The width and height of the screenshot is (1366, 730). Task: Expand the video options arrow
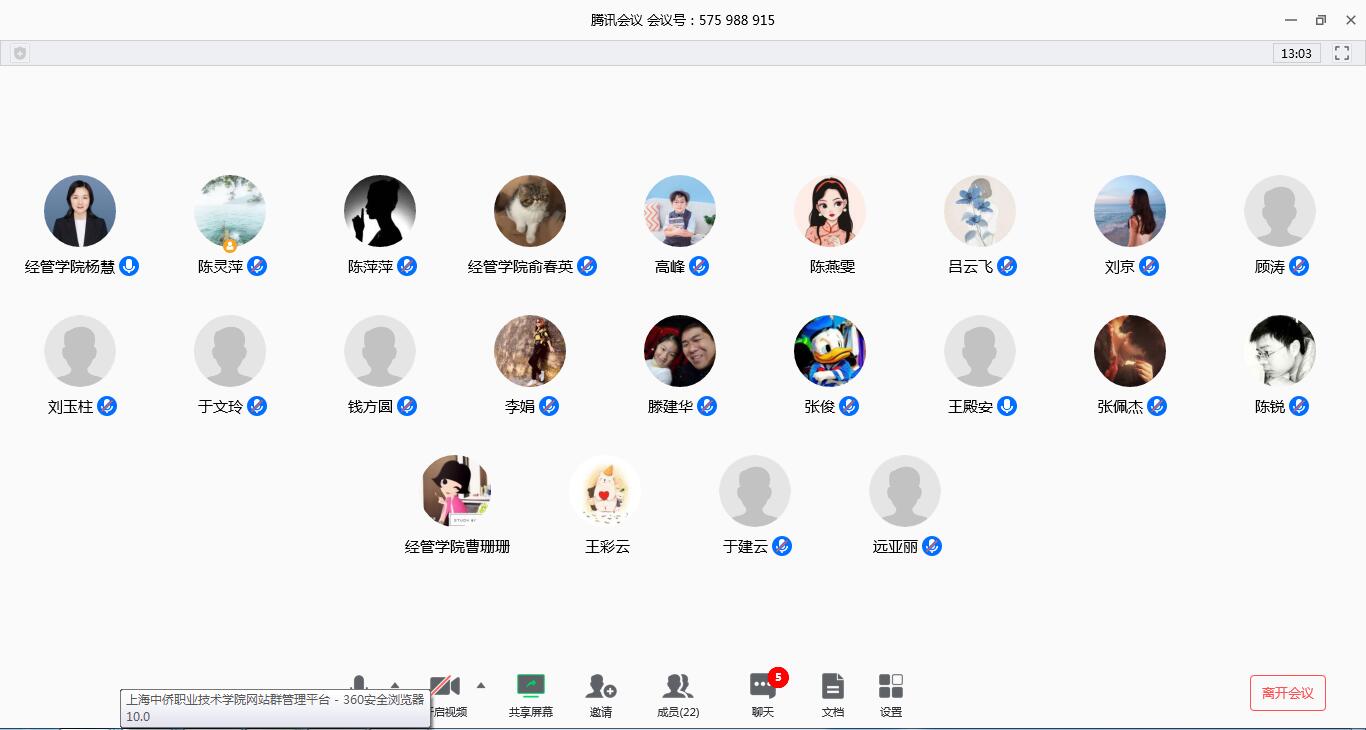click(x=481, y=685)
